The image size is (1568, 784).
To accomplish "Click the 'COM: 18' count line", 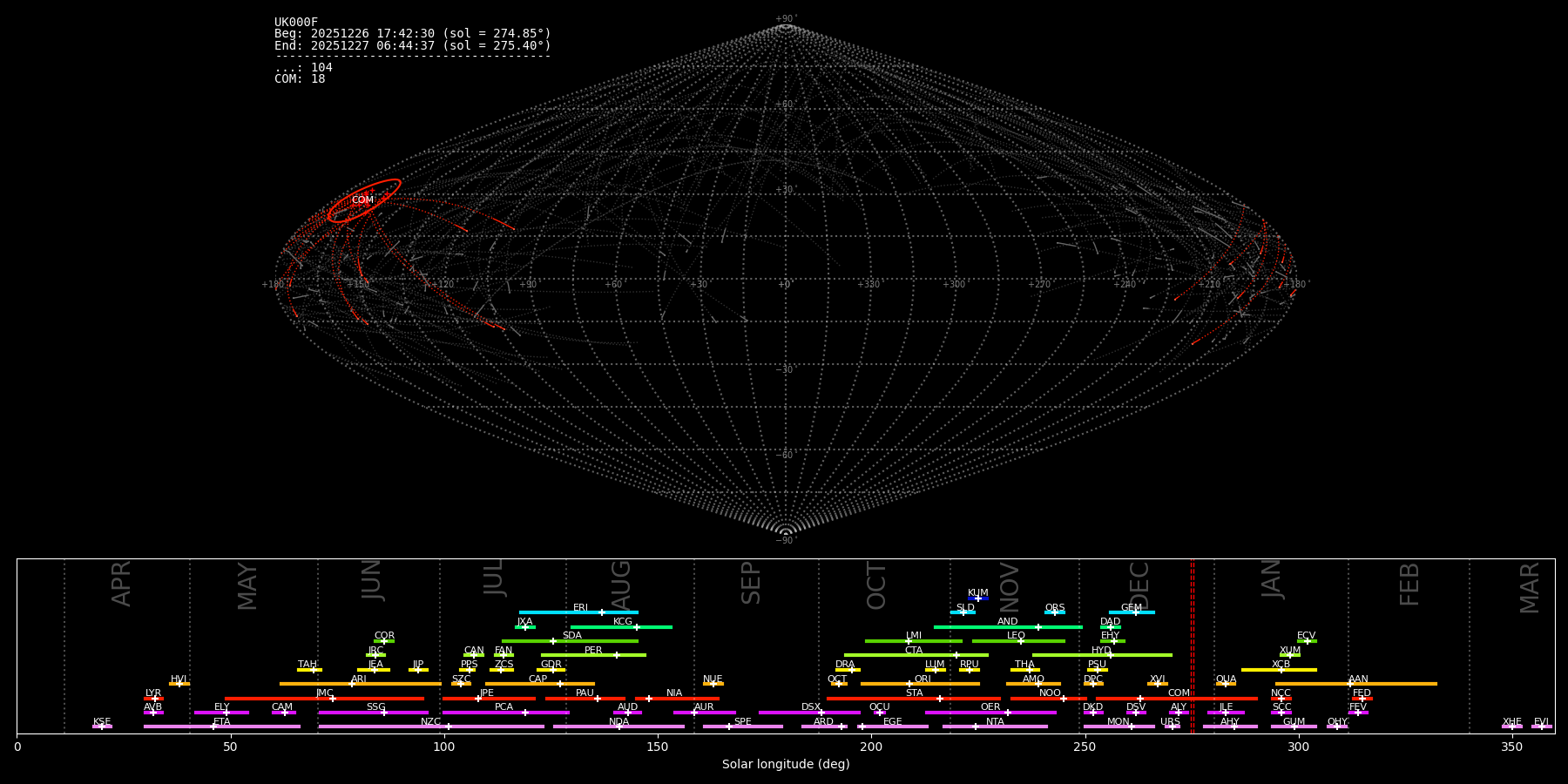I will (300, 79).
